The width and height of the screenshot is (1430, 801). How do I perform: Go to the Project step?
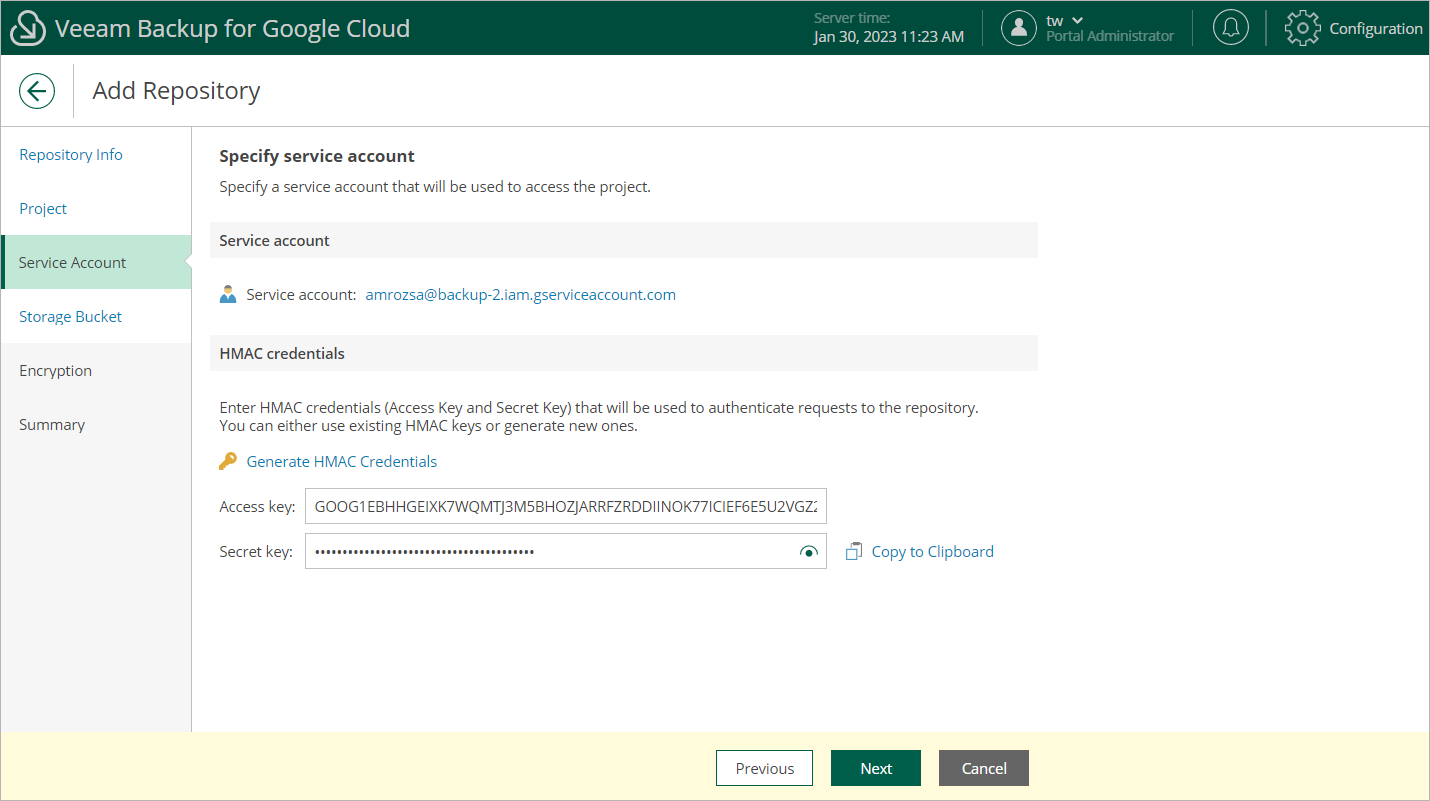(x=43, y=209)
